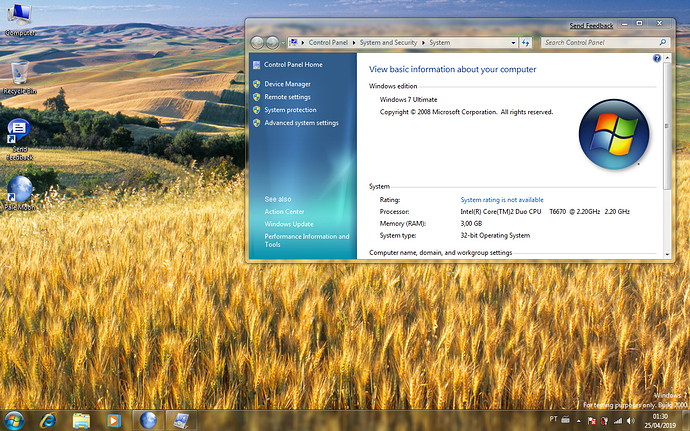690x431 pixels.
Task: Go to System and Security breadcrumb
Action: tap(388, 43)
